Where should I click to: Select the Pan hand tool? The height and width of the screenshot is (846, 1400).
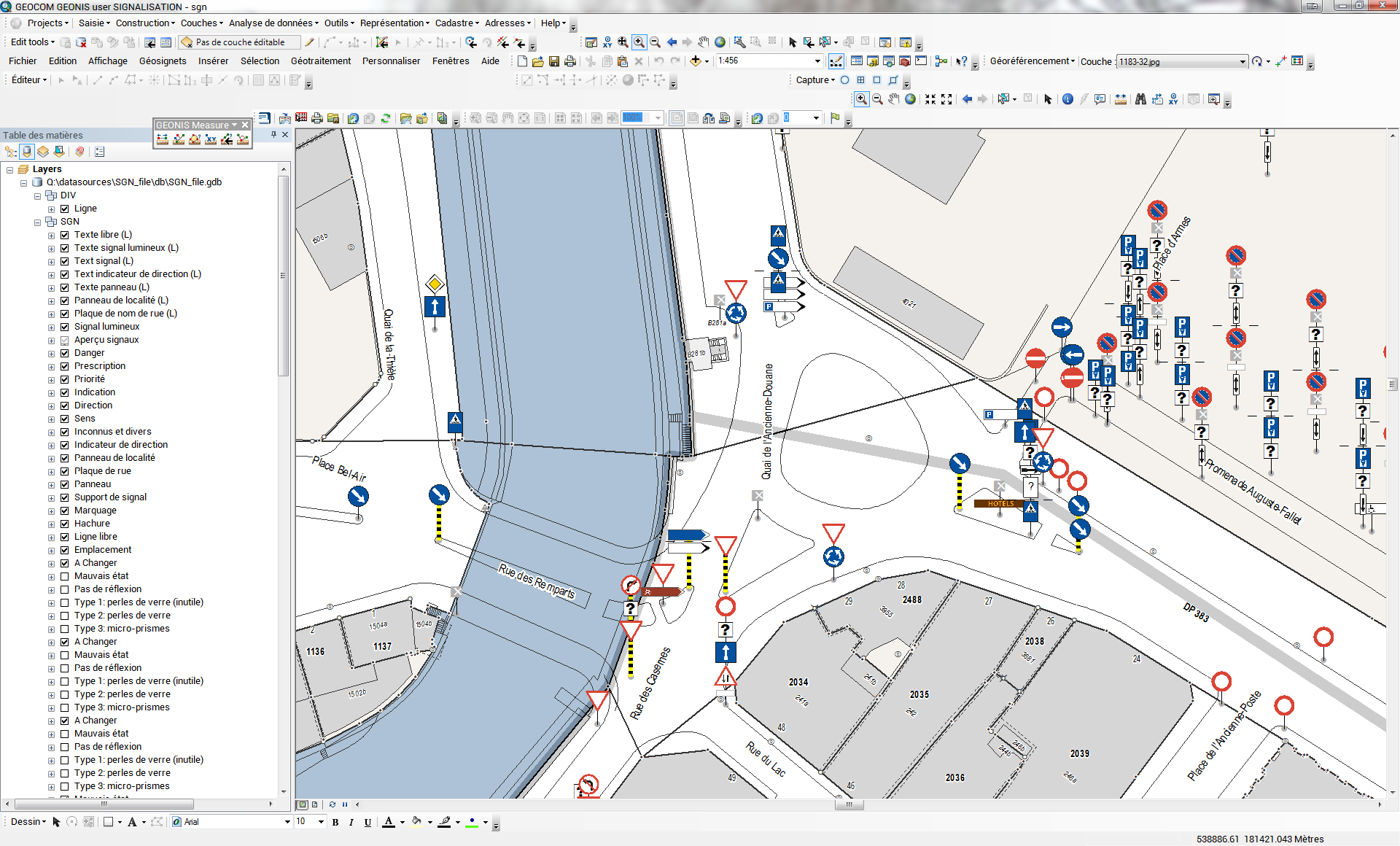[894, 99]
